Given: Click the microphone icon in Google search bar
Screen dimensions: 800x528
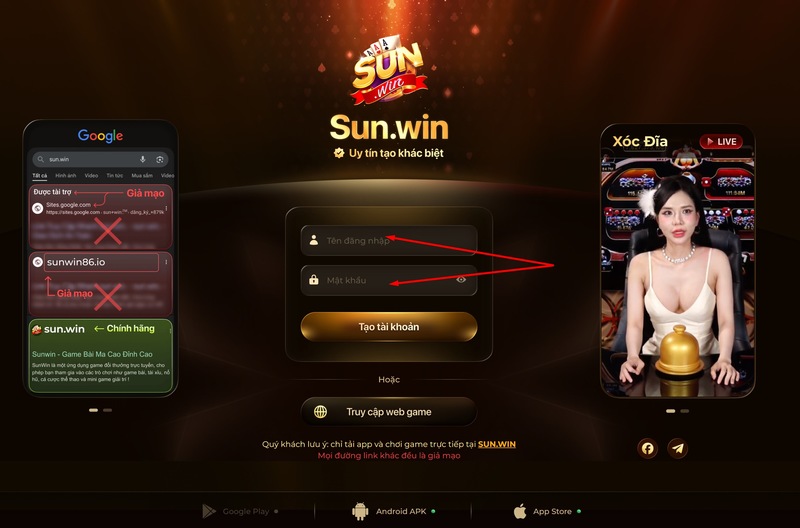Looking at the screenshot, I should pyautogui.click(x=143, y=159).
